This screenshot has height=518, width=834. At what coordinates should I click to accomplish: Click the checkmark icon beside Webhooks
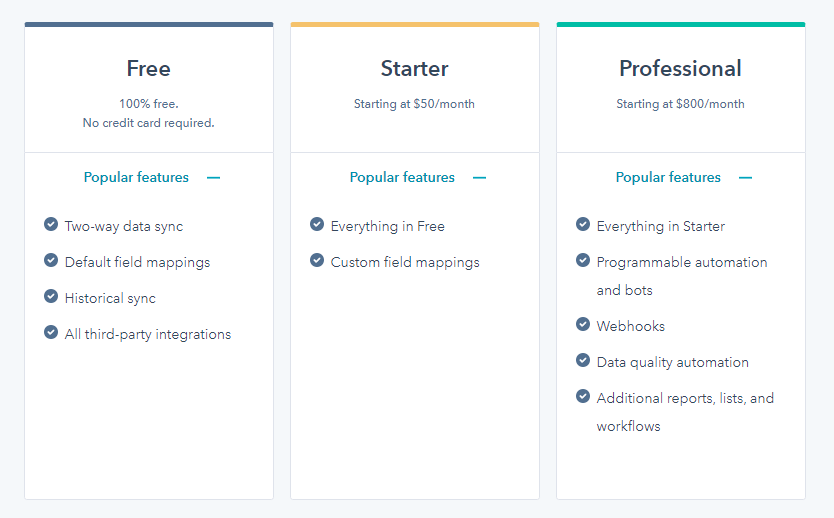pyautogui.click(x=583, y=325)
